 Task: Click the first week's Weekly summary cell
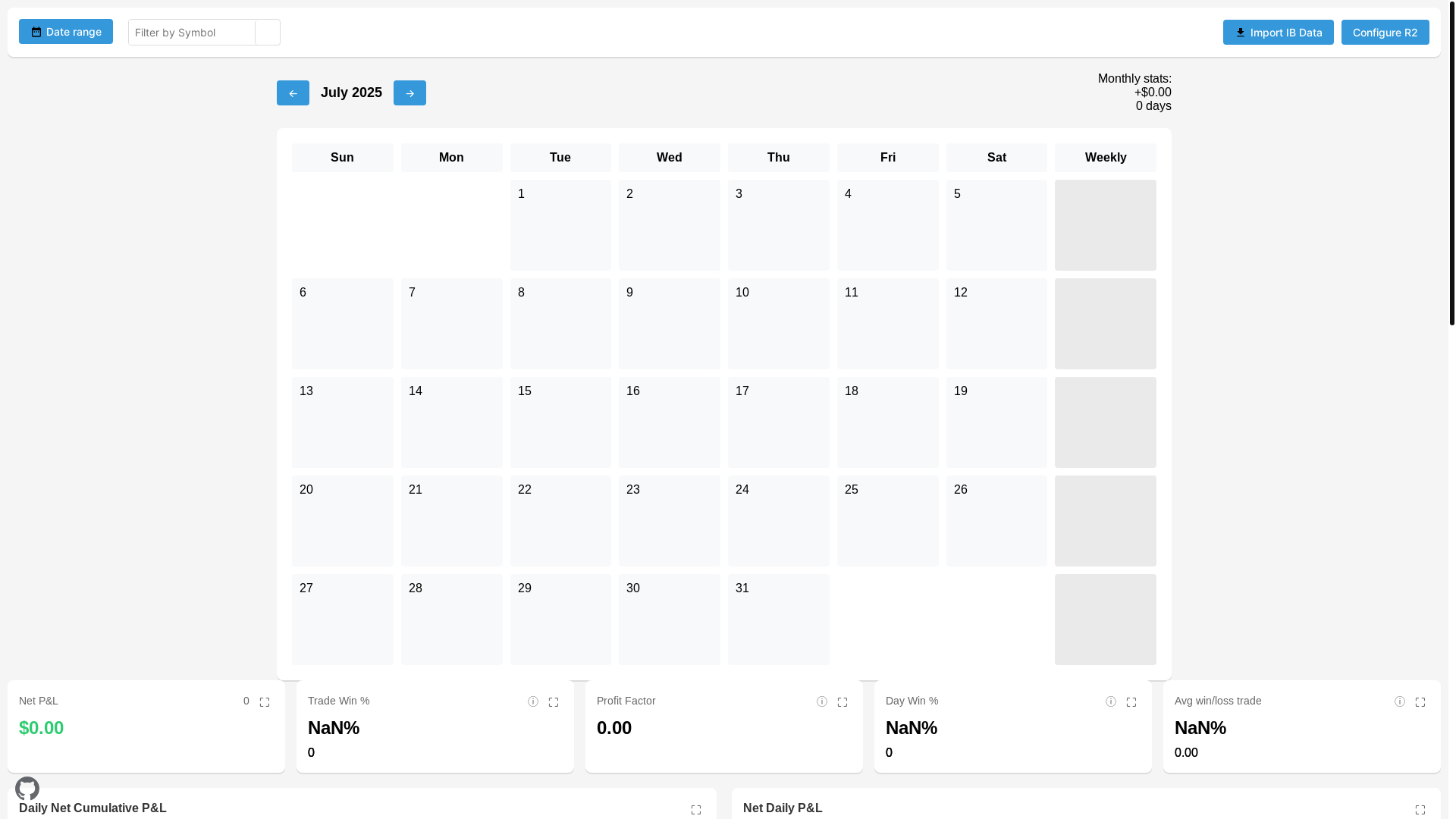(1106, 225)
